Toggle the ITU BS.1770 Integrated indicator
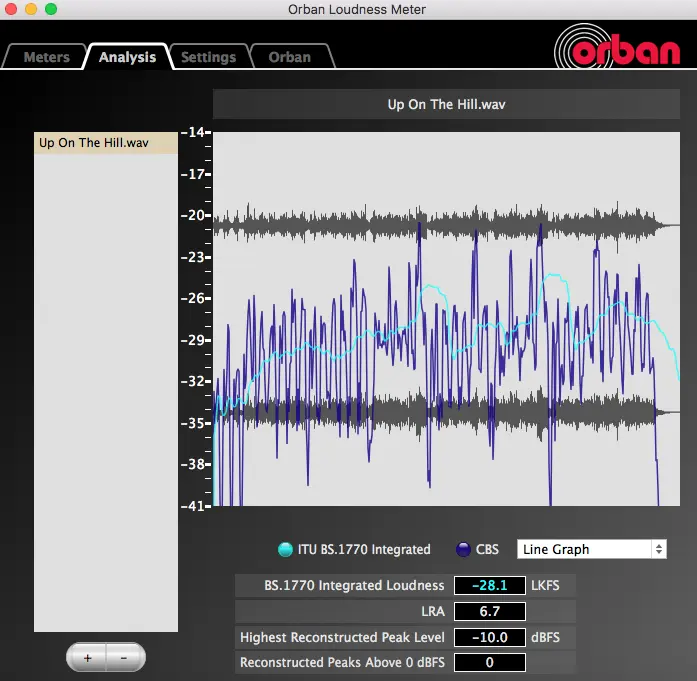 tap(285, 549)
